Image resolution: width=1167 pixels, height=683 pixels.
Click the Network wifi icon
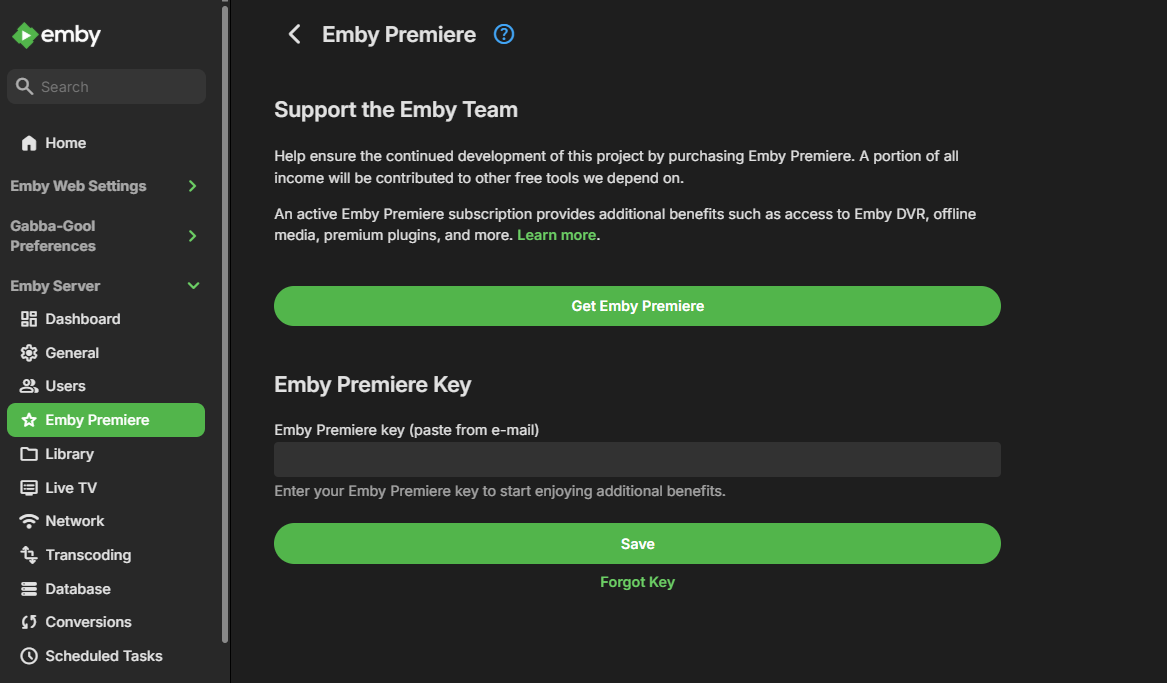pyautogui.click(x=29, y=521)
